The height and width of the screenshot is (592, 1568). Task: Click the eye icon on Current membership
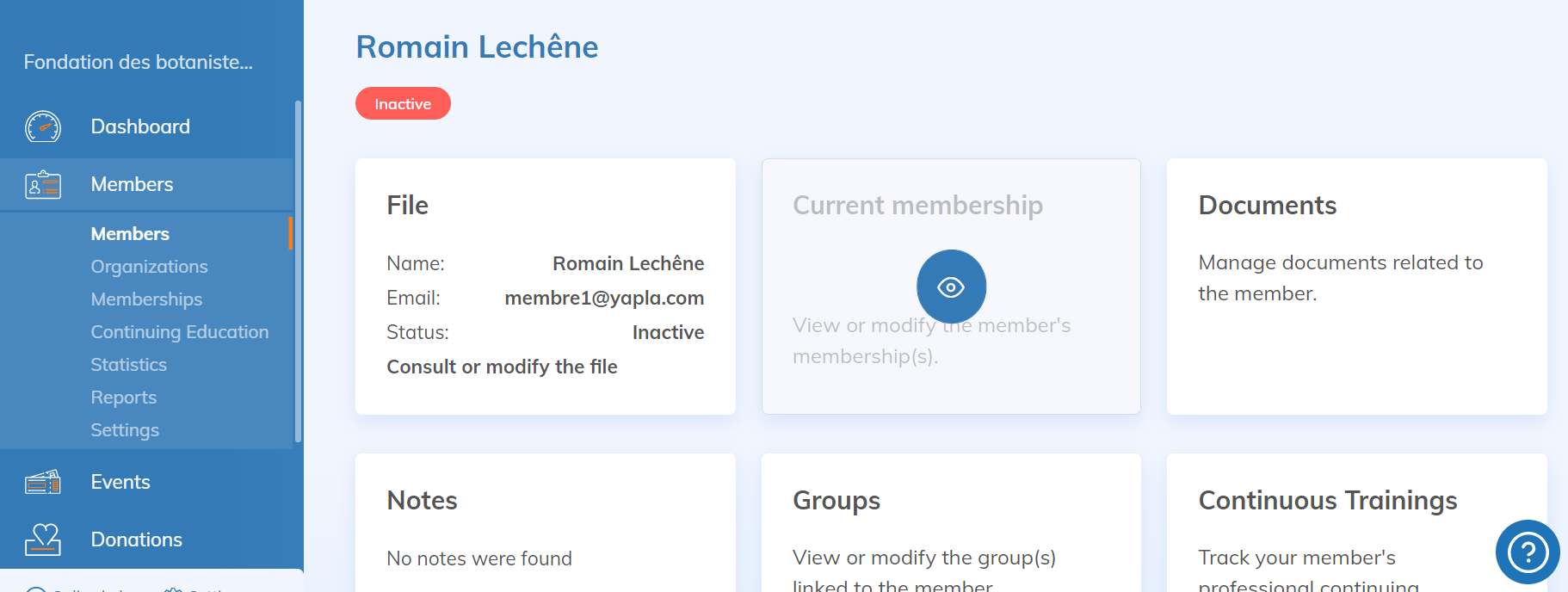[x=951, y=287]
